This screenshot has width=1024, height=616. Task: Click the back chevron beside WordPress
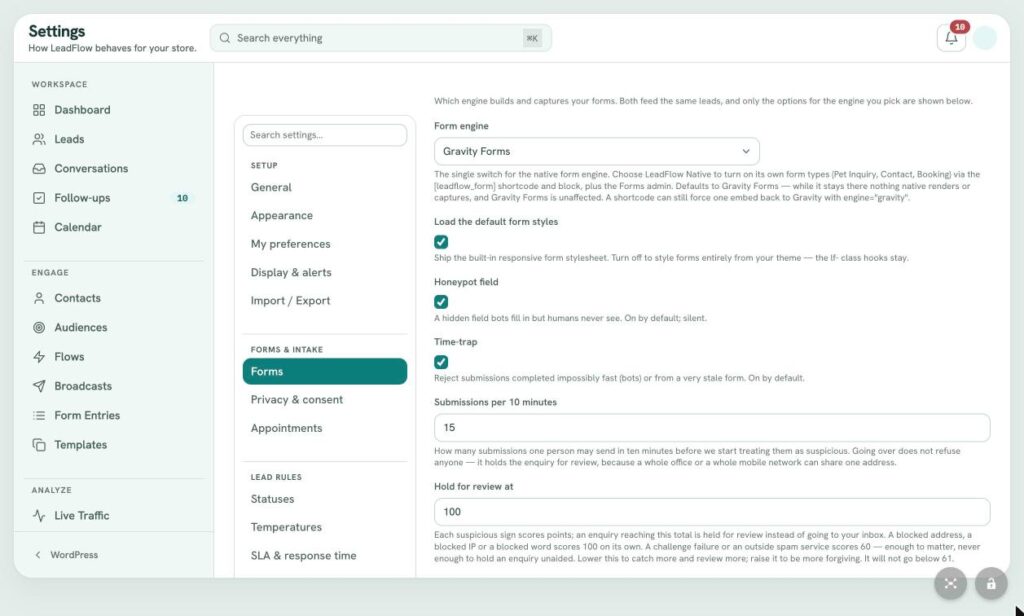click(x=38, y=555)
